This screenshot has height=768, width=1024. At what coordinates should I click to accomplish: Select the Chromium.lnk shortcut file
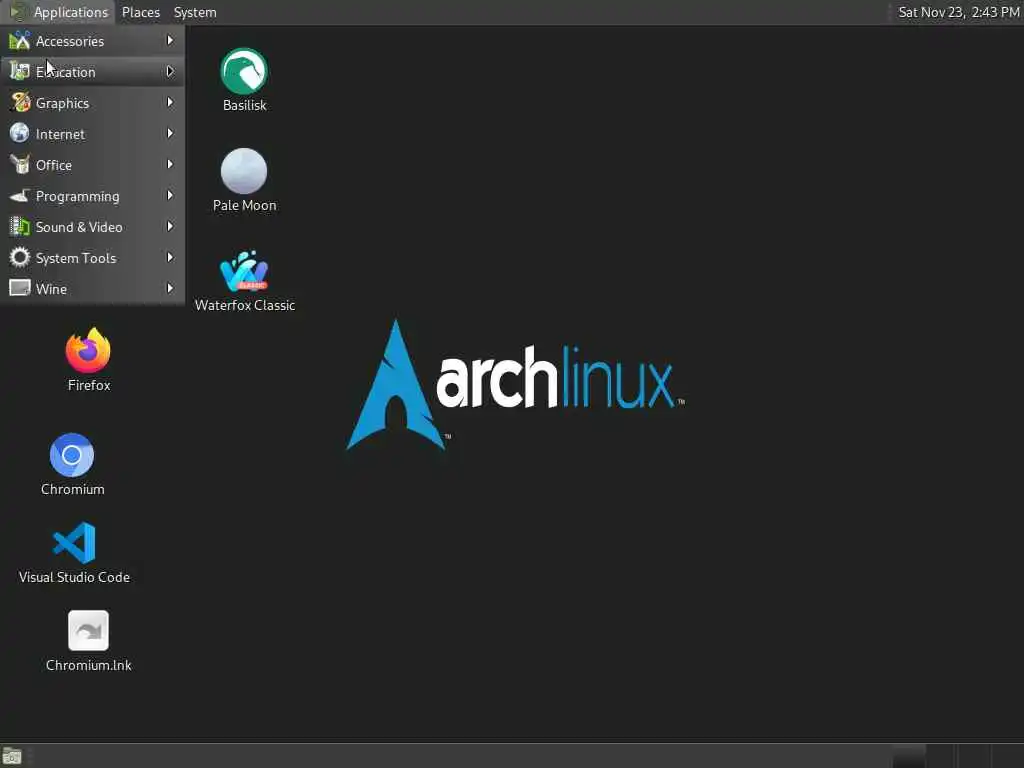(x=88, y=630)
